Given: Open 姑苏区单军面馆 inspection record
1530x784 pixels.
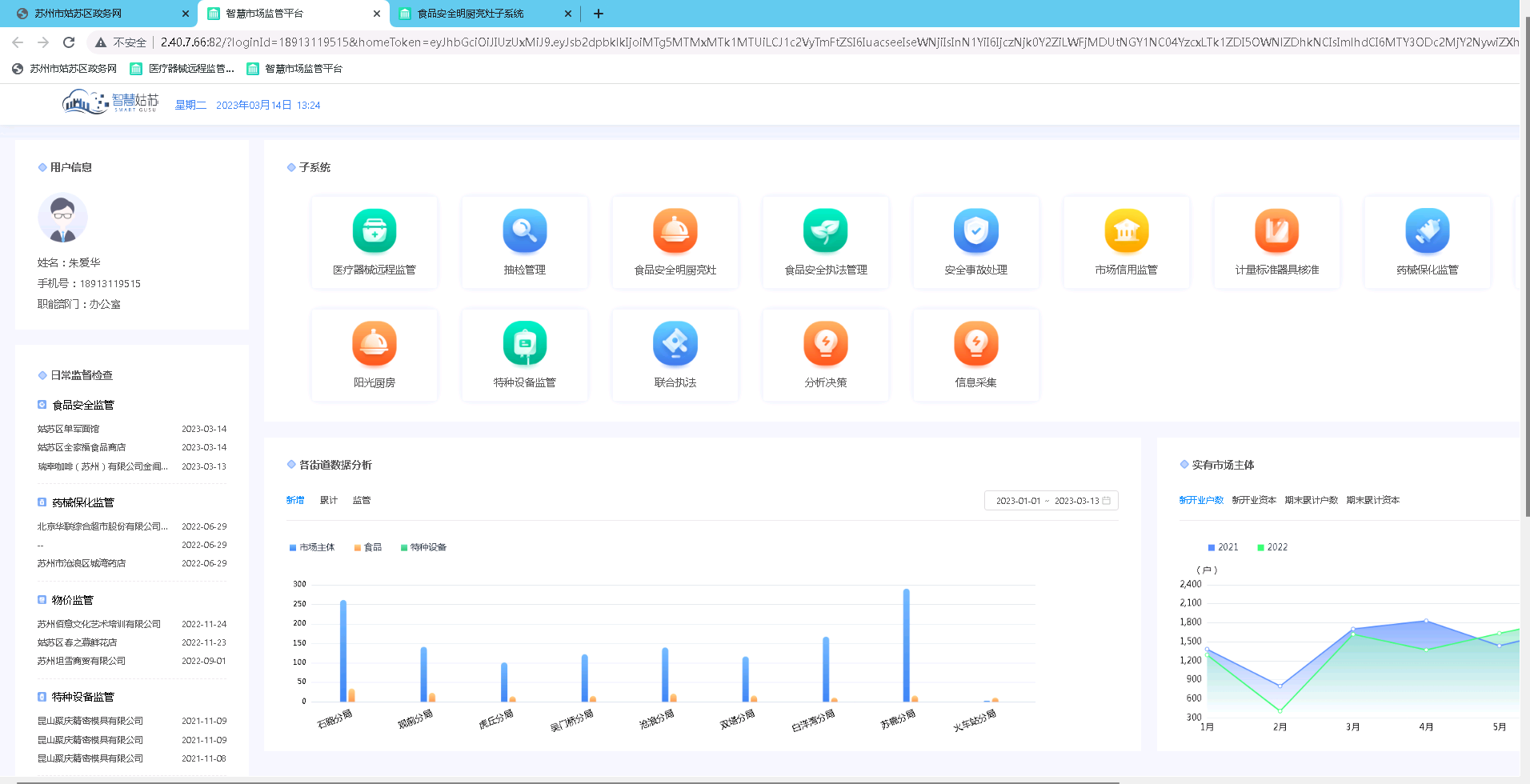Looking at the screenshot, I should point(69,429).
